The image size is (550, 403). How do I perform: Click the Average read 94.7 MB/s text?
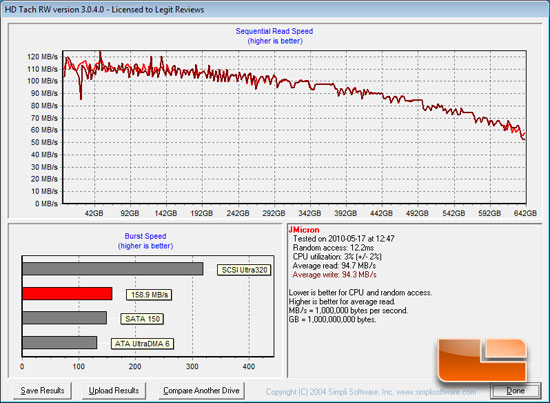tap(334, 266)
